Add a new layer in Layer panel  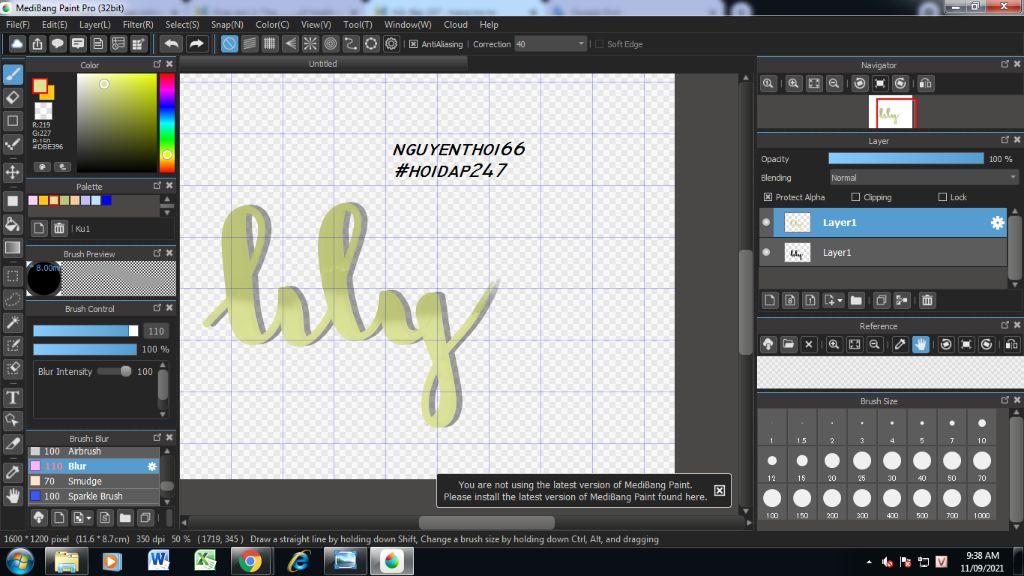(770, 300)
